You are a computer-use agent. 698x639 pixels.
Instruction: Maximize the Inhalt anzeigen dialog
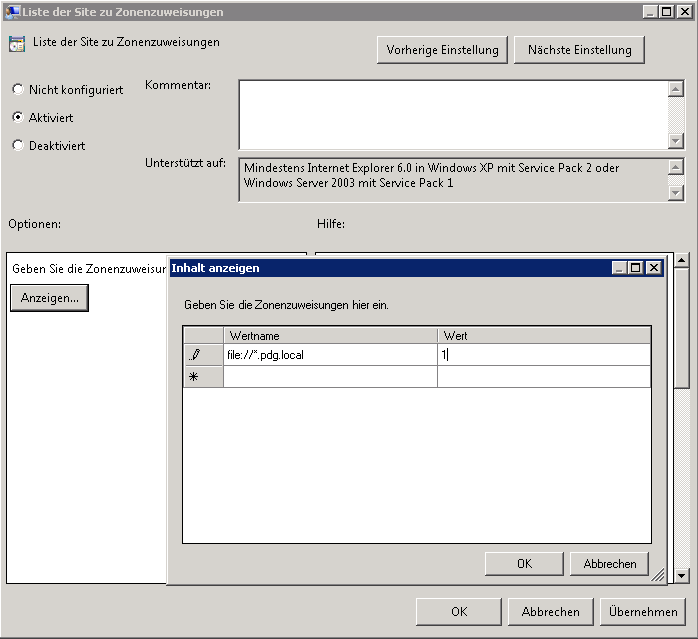(636, 268)
